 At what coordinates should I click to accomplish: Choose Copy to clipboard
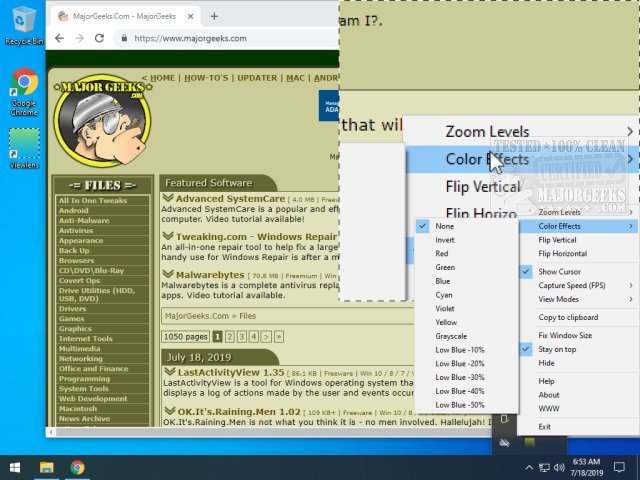[579, 318]
